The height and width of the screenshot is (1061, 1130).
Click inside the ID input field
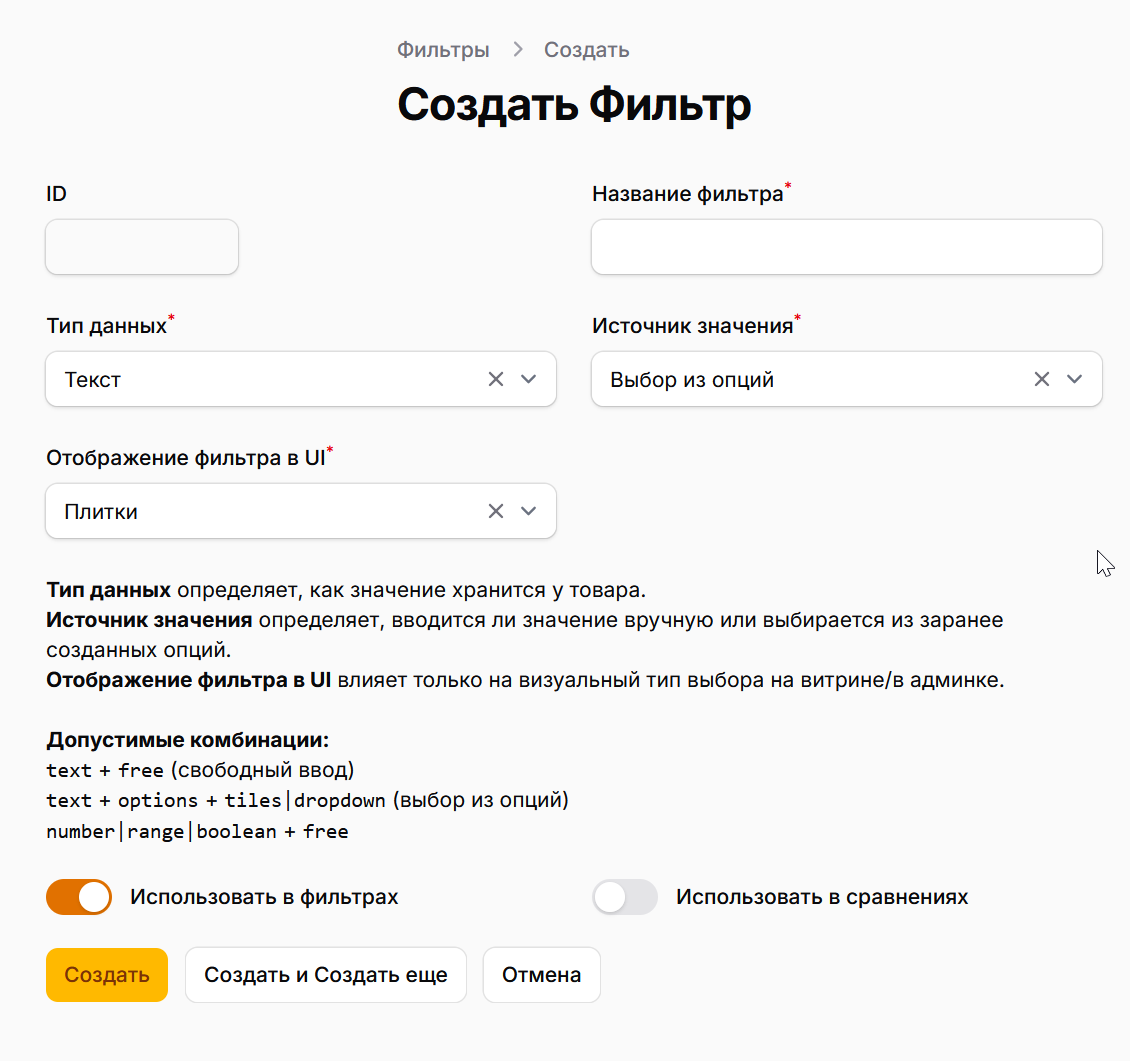pos(141,246)
